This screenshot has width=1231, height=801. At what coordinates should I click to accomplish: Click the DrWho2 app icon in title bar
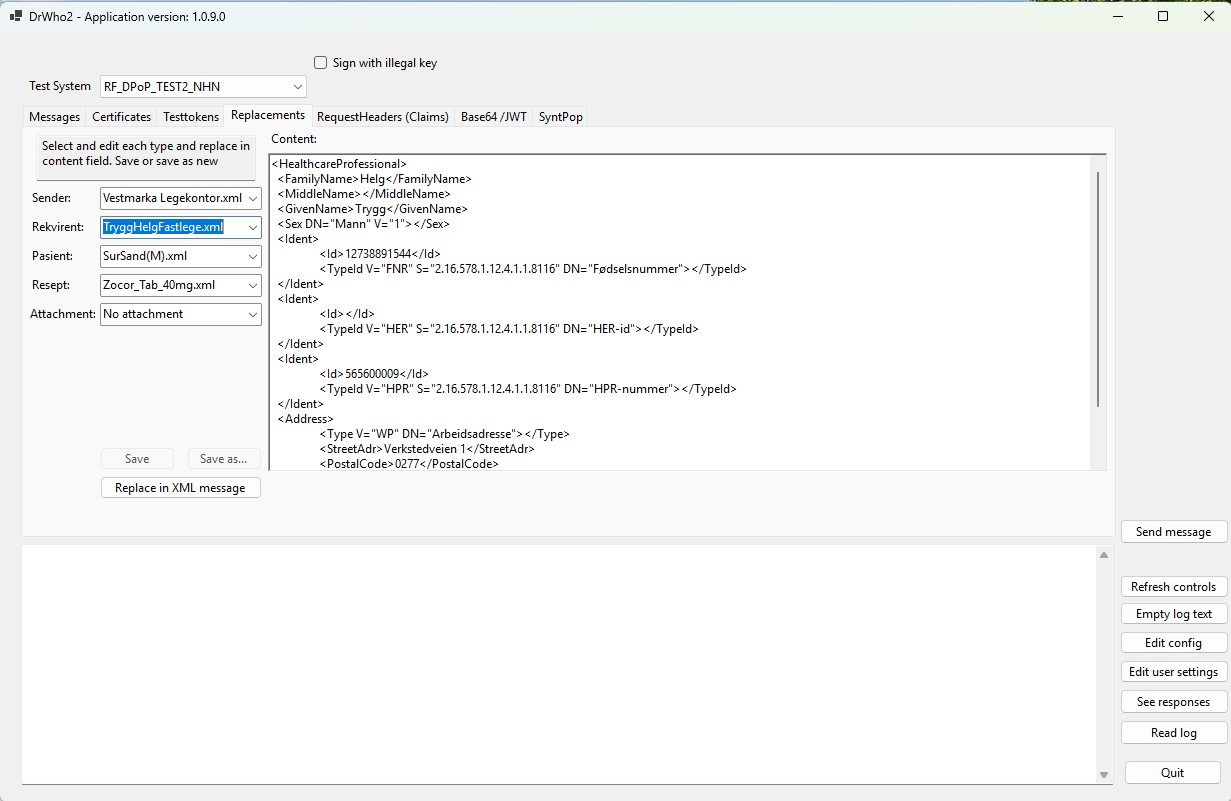(16, 17)
